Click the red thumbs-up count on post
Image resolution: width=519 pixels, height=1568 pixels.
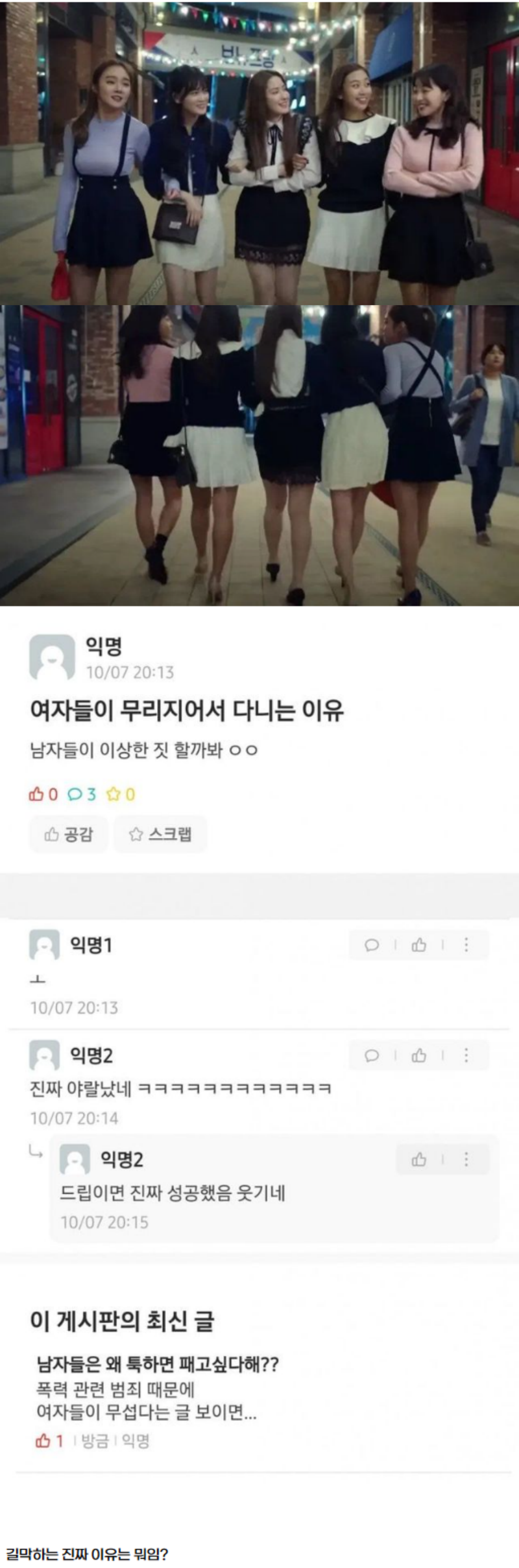(43, 794)
